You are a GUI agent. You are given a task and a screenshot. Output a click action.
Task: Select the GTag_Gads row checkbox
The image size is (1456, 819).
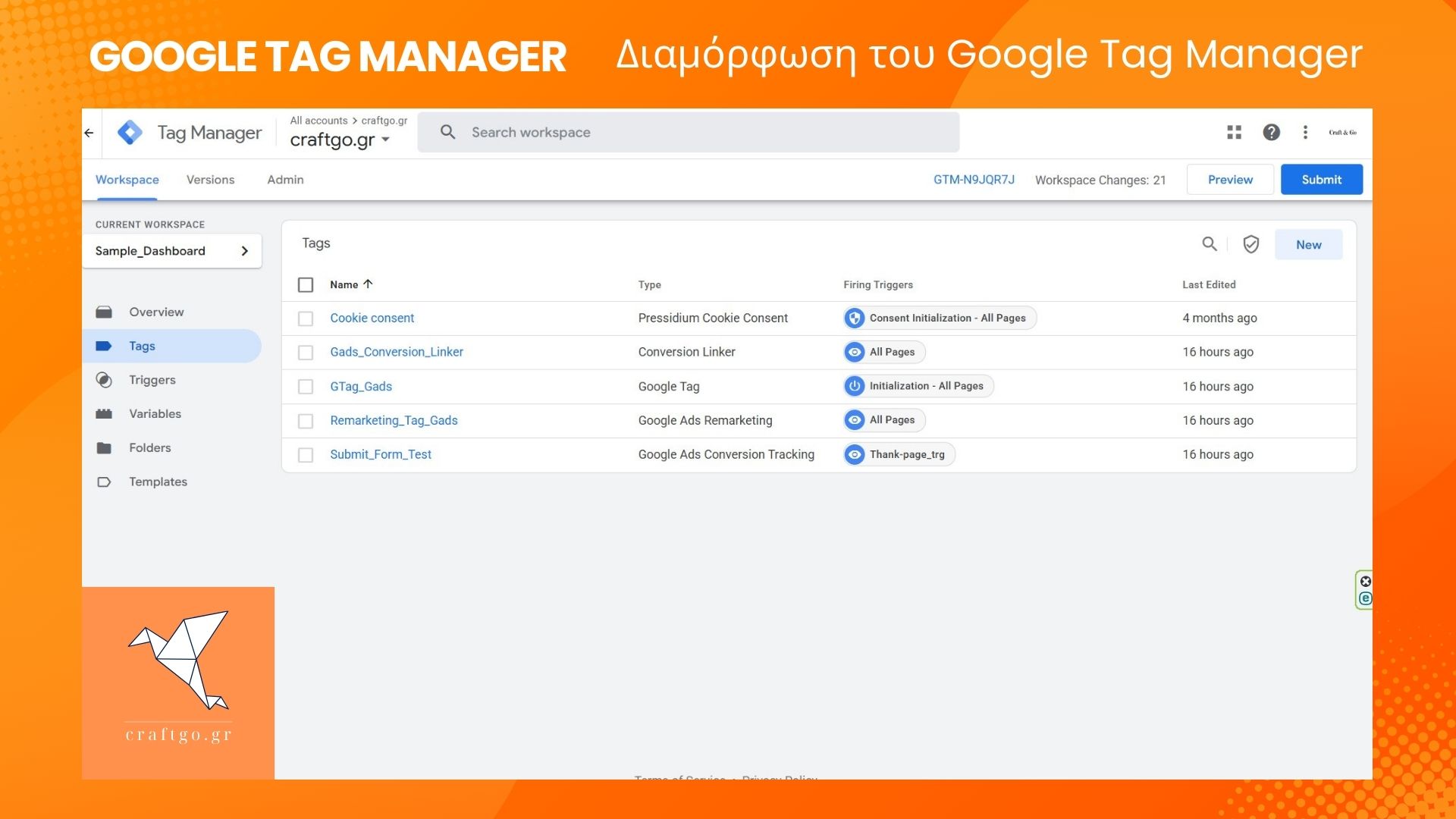point(306,387)
